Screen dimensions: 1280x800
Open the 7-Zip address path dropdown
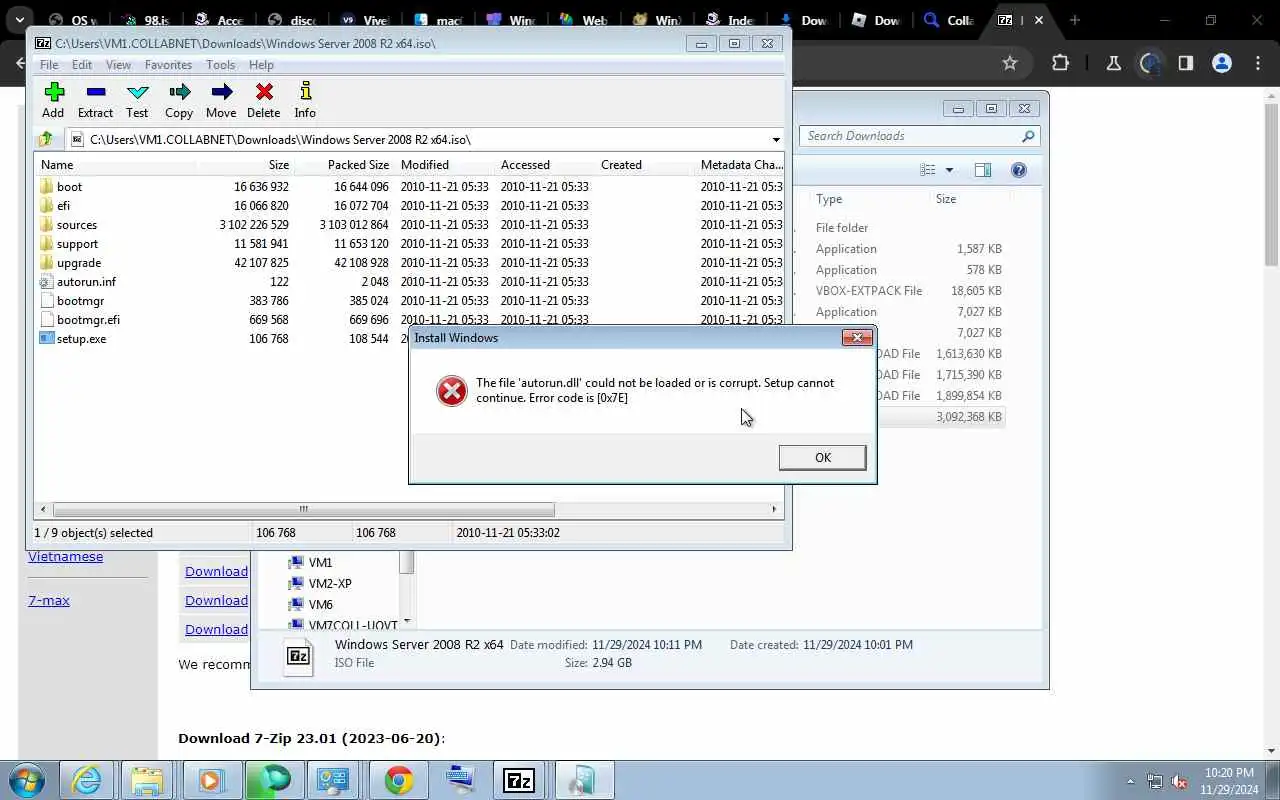click(x=775, y=140)
